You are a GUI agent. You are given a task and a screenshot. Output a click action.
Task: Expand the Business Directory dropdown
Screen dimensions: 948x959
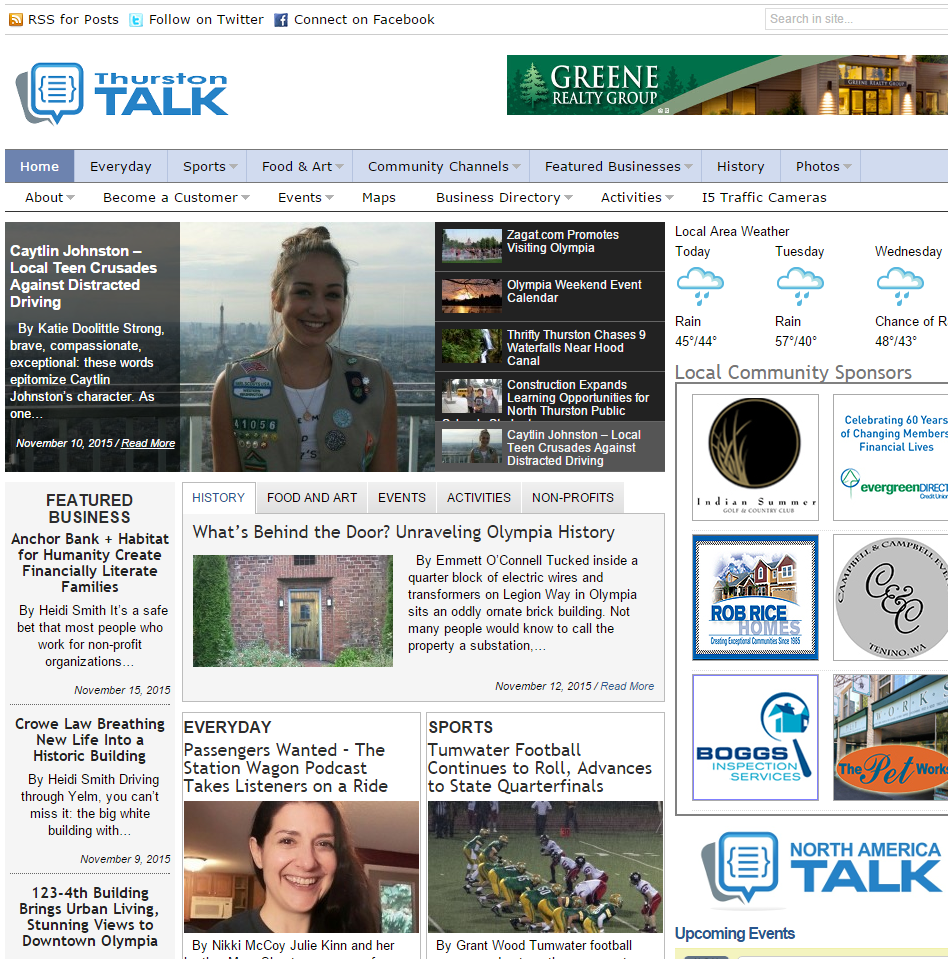pyautogui.click(x=568, y=198)
